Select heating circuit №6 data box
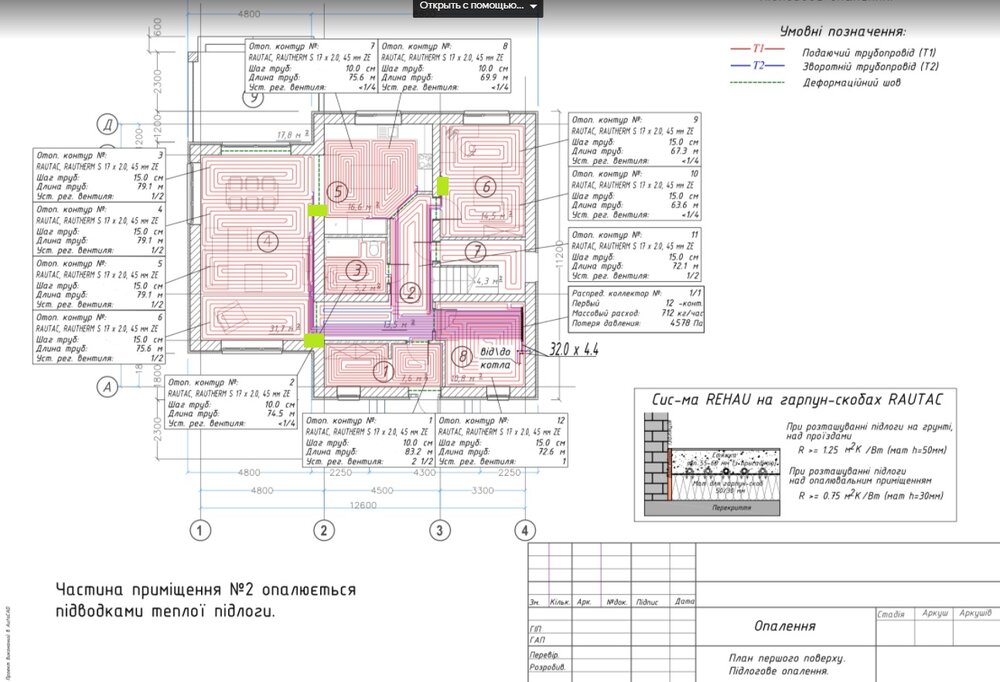 coord(99,337)
